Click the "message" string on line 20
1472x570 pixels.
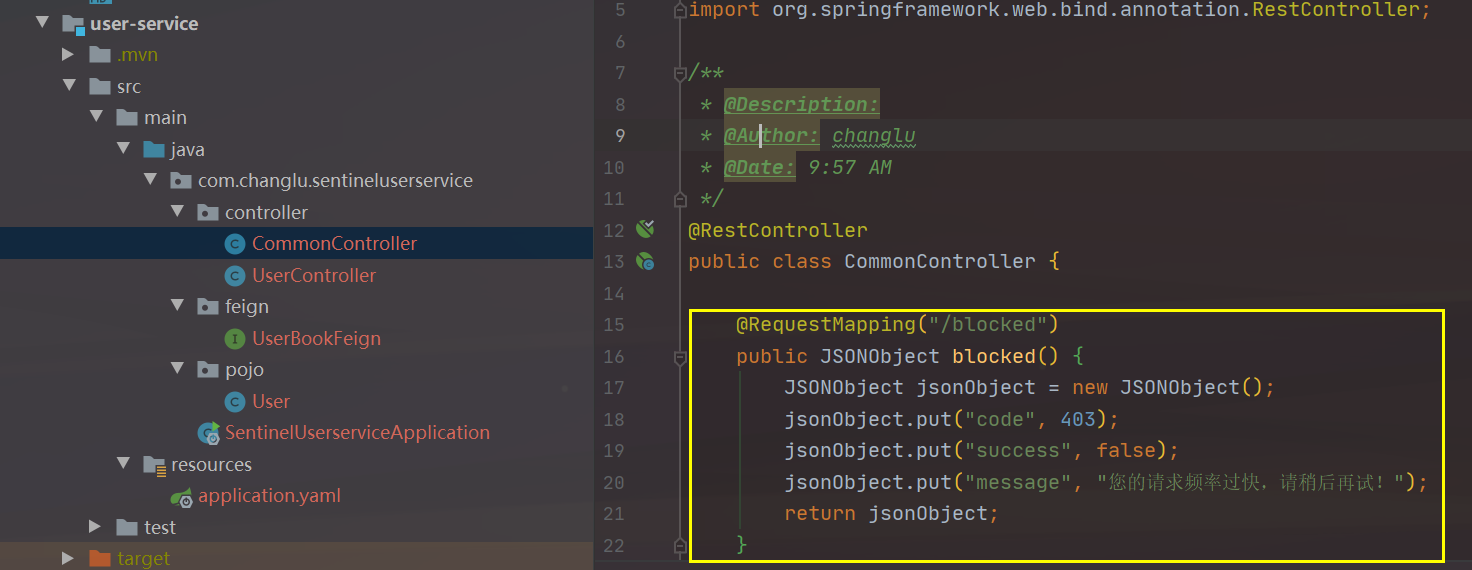pyautogui.click(x=1018, y=482)
